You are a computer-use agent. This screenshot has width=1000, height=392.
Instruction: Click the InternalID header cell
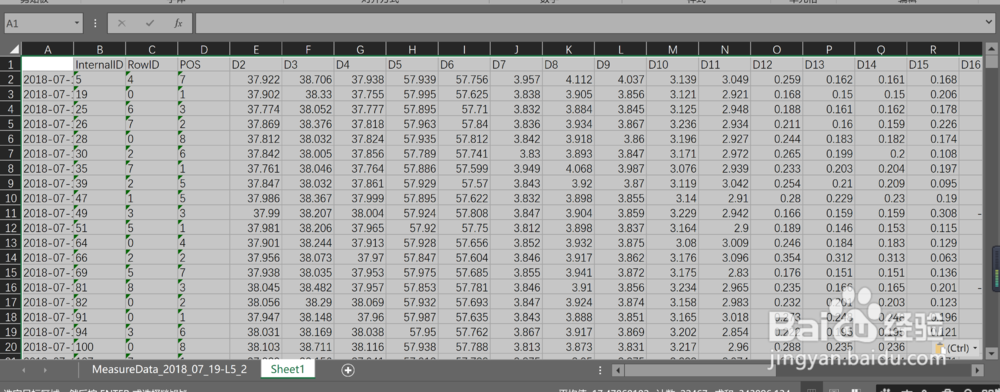pyautogui.click(x=99, y=64)
